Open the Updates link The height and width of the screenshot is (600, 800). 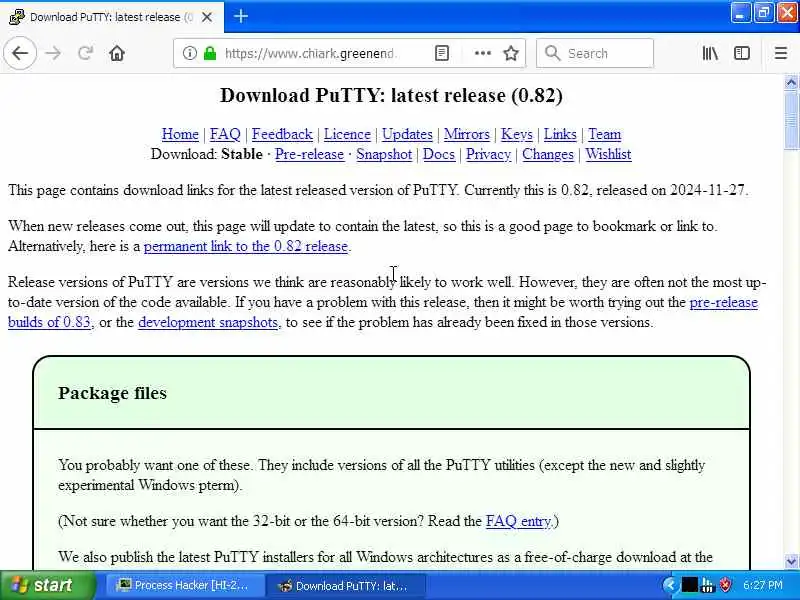[x=407, y=134]
